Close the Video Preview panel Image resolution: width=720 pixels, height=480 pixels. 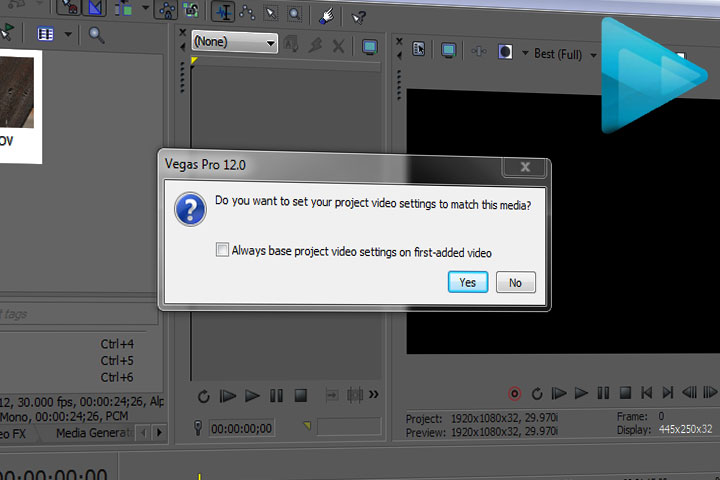pos(399,41)
